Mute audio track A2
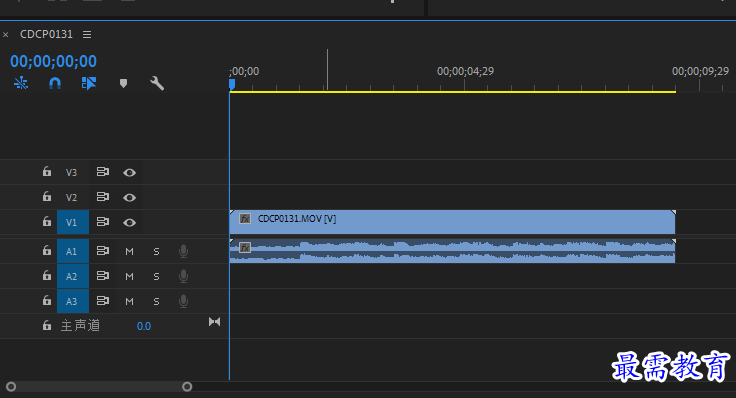This screenshot has height=398, width=736. tap(130, 276)
